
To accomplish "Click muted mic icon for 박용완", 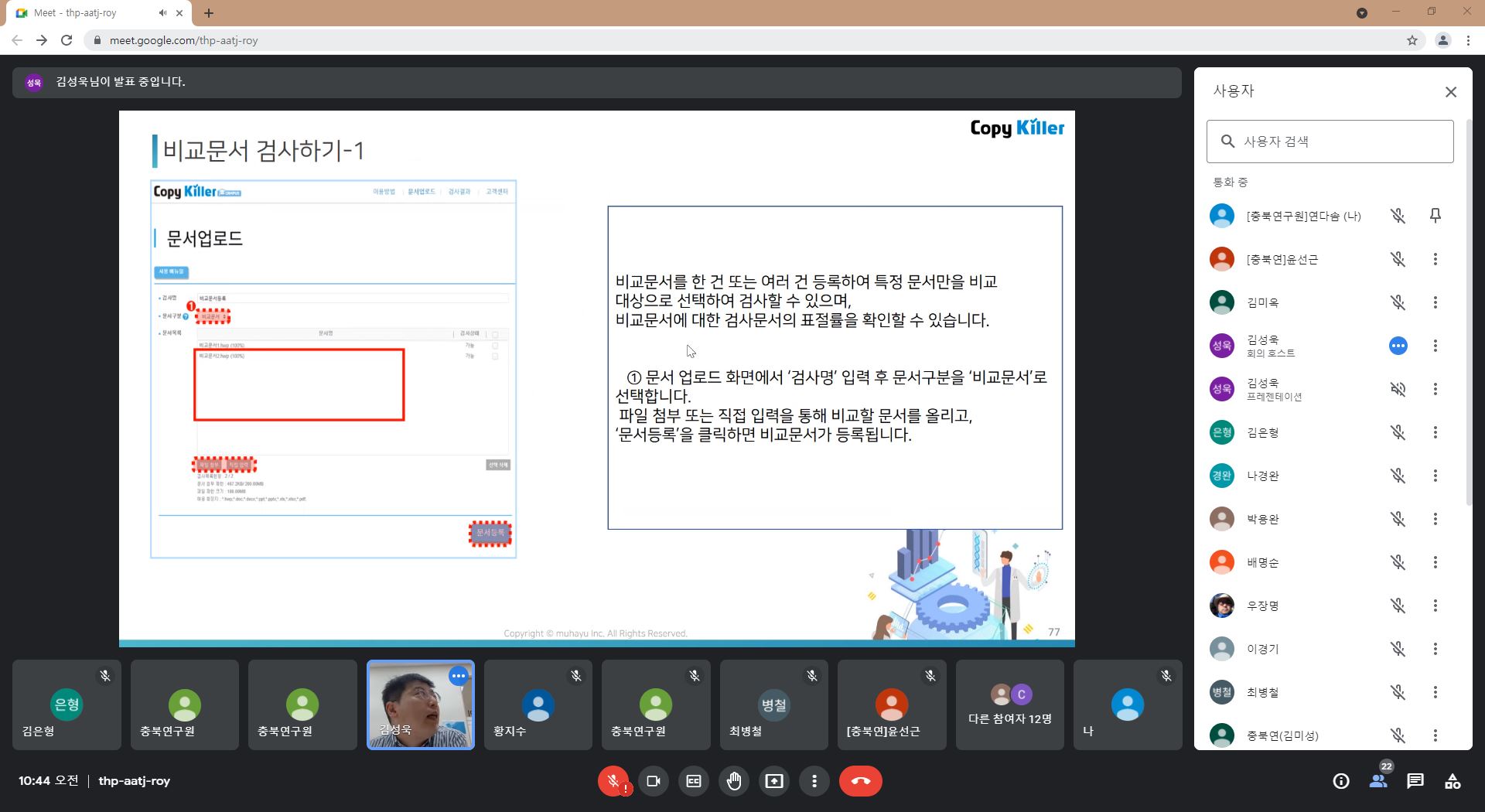I will pyautogui.click(x=1398, y=519).
